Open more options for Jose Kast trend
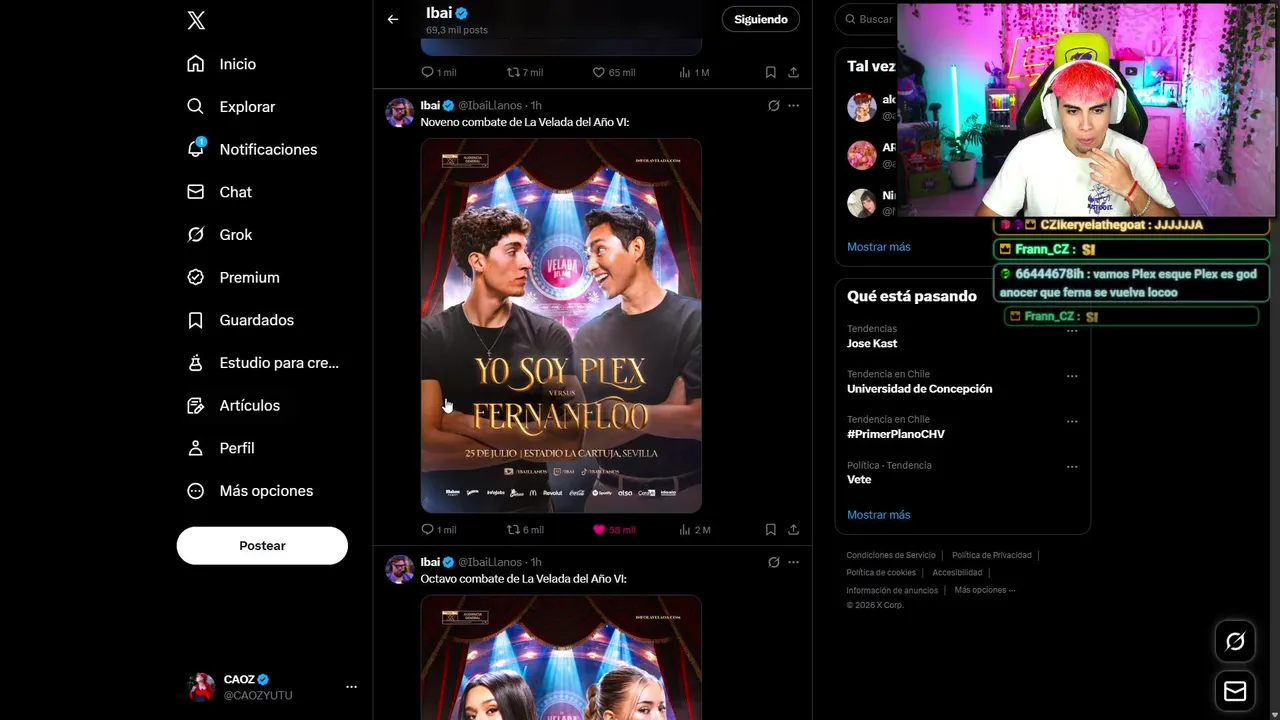 tap(1072, 331)
